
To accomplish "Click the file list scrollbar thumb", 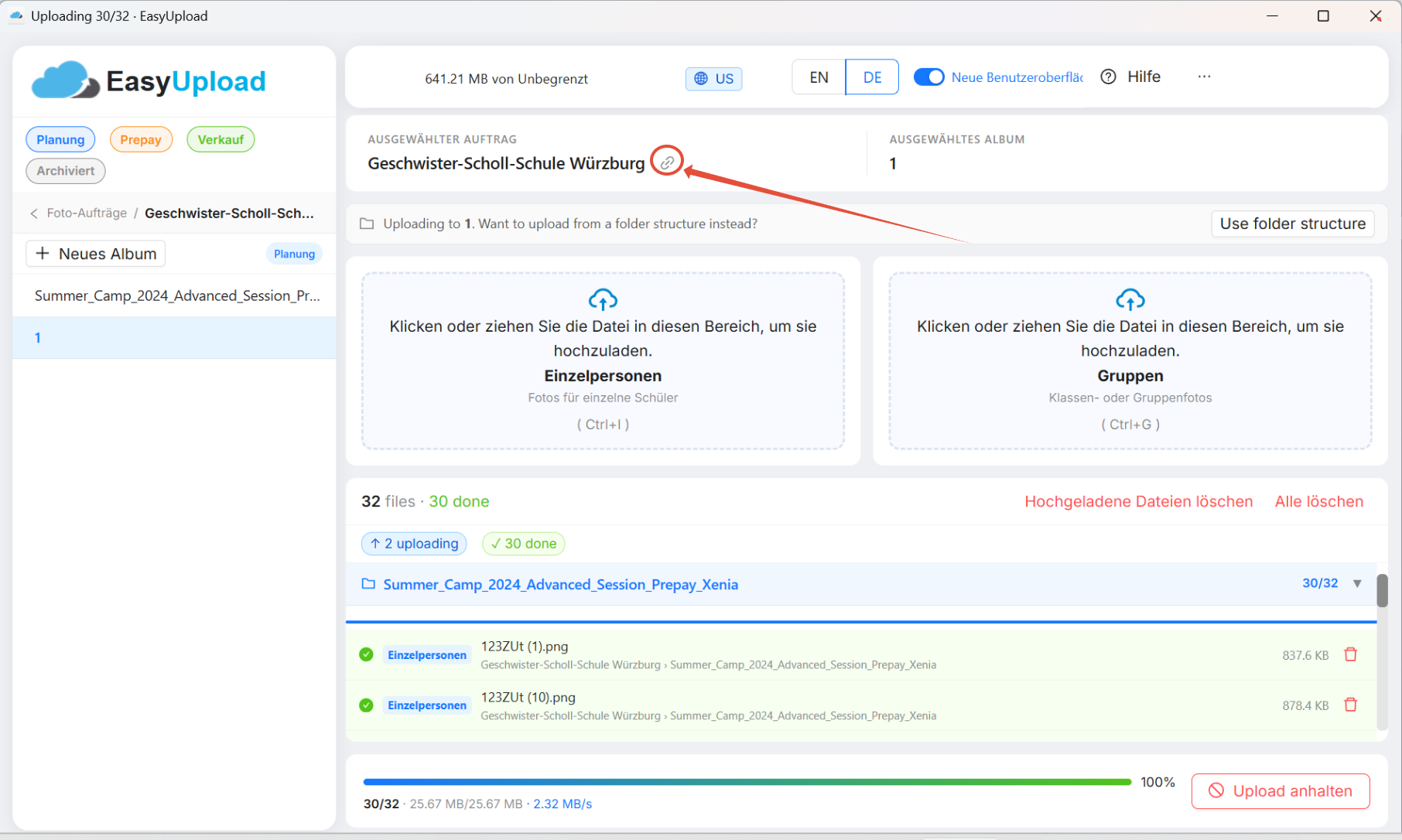I will pos(1383,590).
